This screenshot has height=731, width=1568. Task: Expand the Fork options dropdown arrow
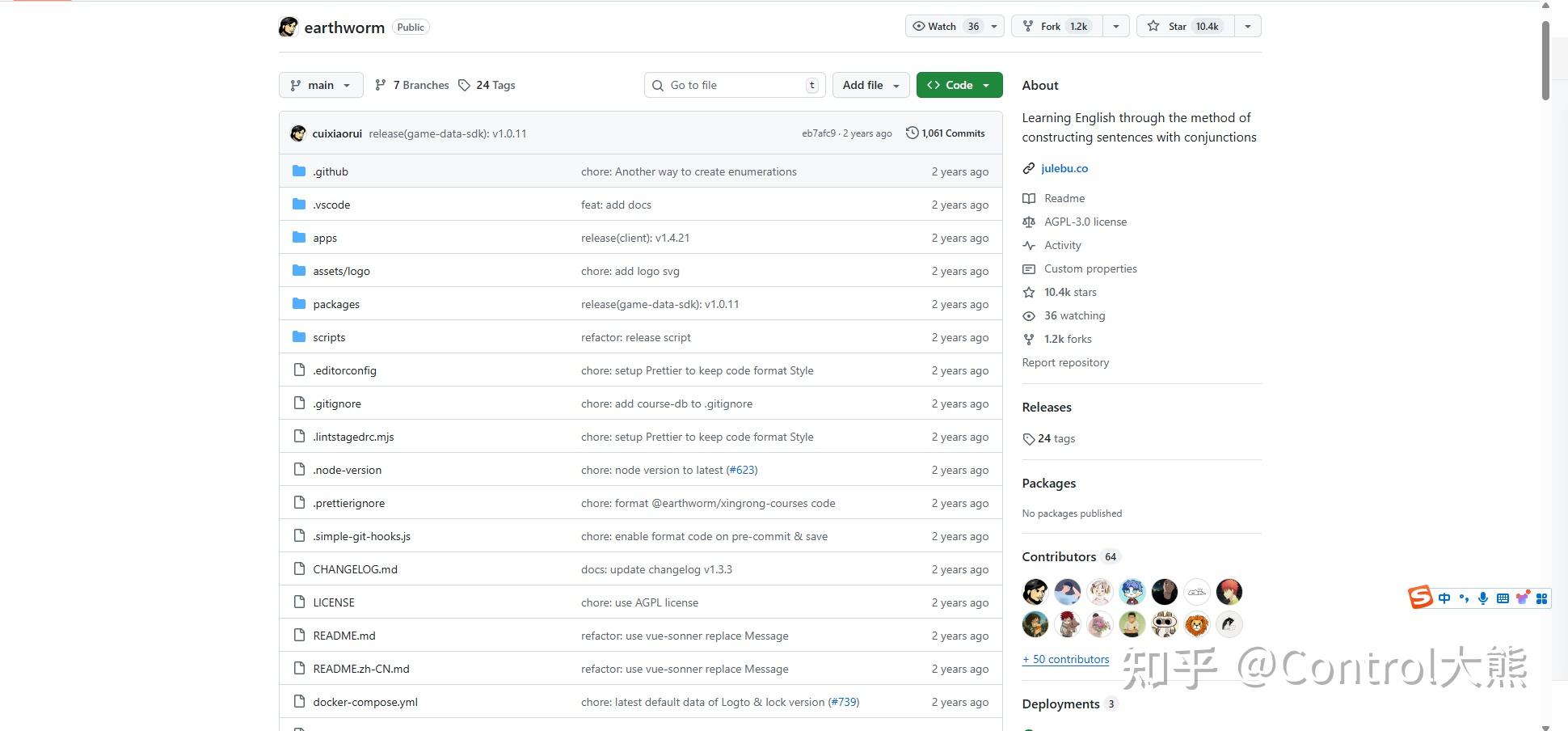coord(1116,26)
